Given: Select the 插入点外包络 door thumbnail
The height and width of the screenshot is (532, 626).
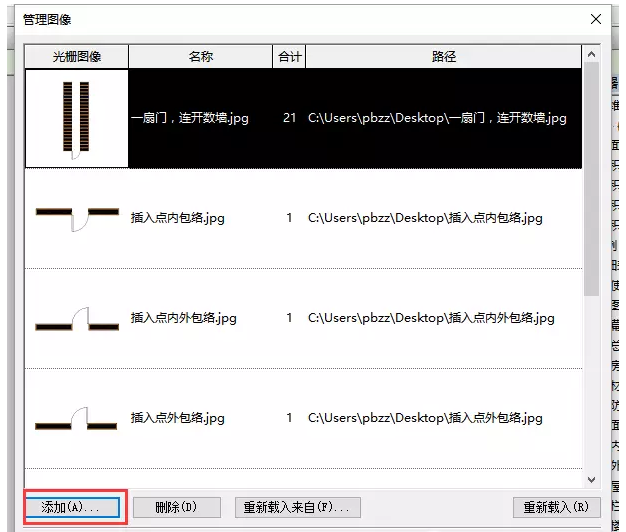Looking at the screenshot, I should click(77, 418).
